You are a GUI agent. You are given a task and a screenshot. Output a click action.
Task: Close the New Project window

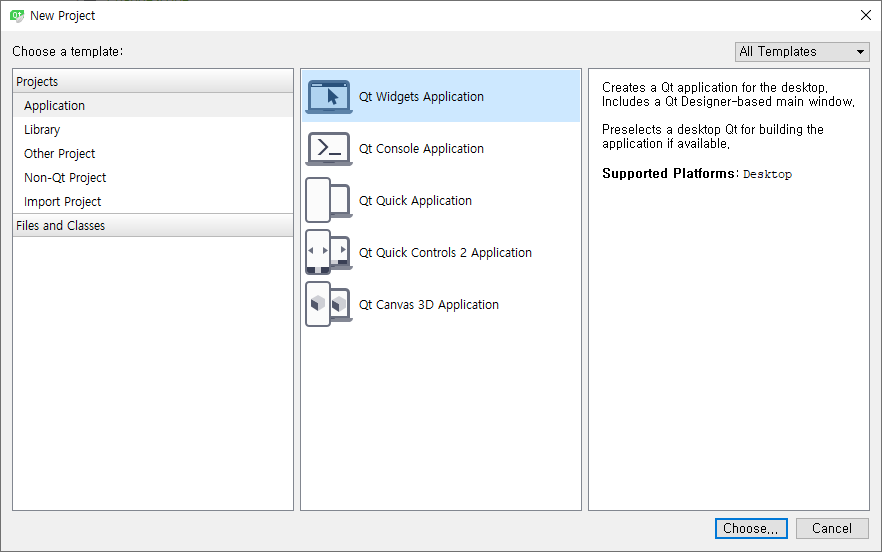pos(866,15)
